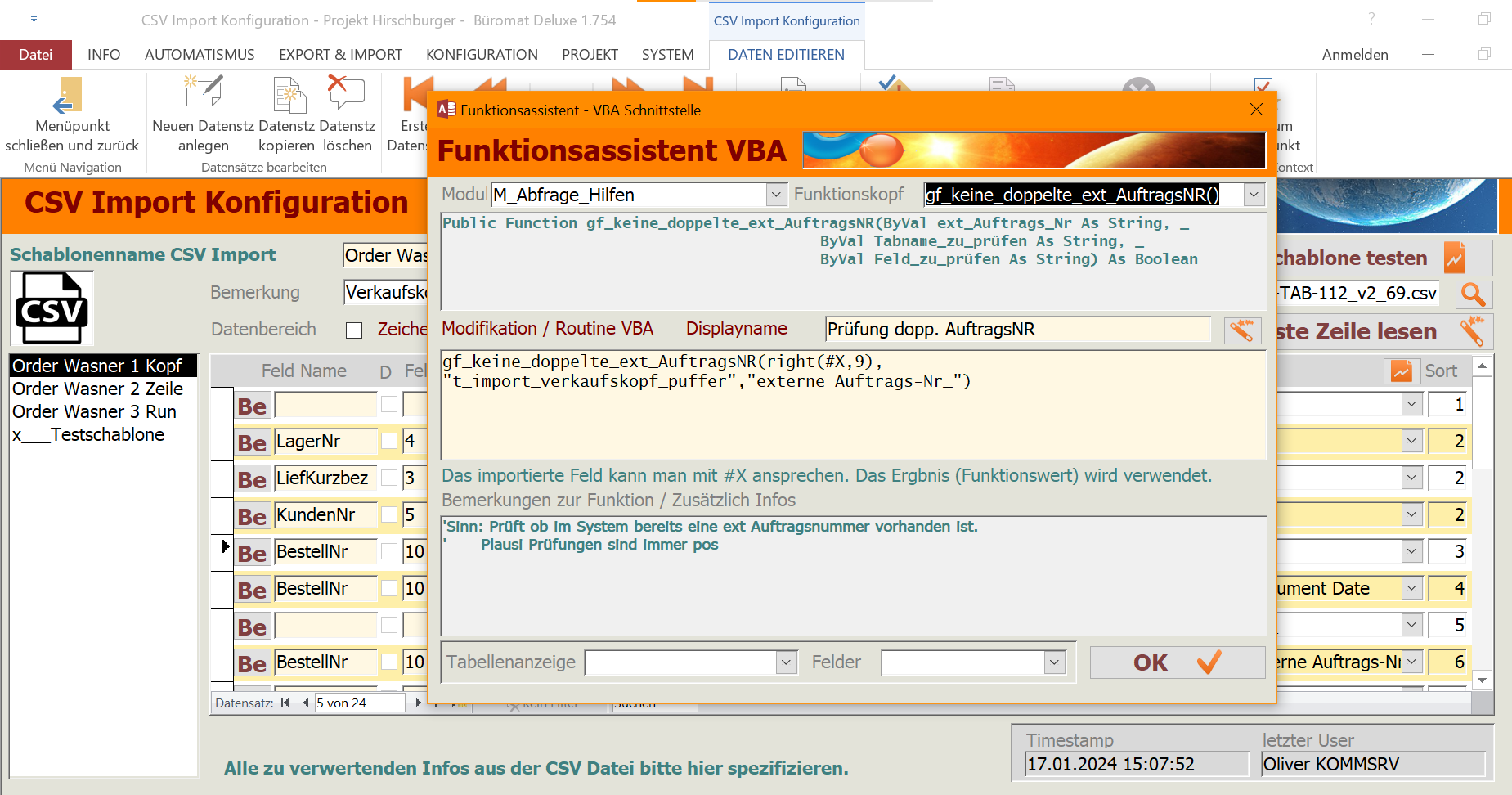Toggle the checkbox in the KundenNr row
The width and height of the screenshot is (1512, 795).
click(389, 515)
